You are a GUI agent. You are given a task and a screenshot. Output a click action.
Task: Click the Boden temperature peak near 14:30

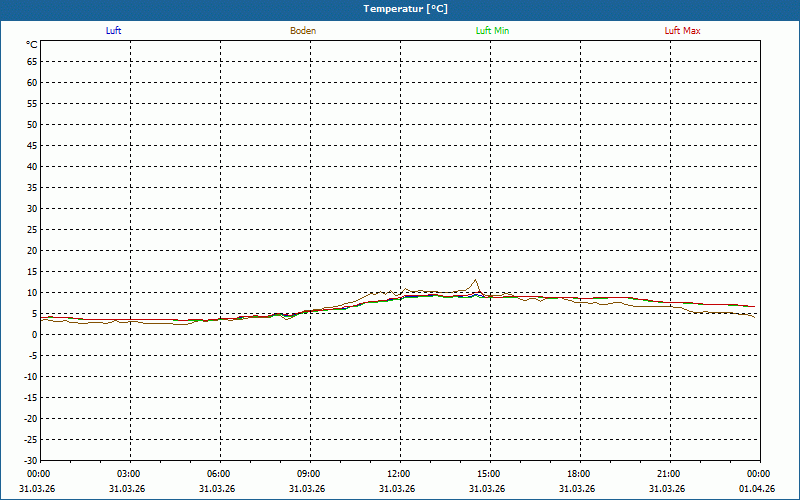pyautogui.click(x=476, y=280)
